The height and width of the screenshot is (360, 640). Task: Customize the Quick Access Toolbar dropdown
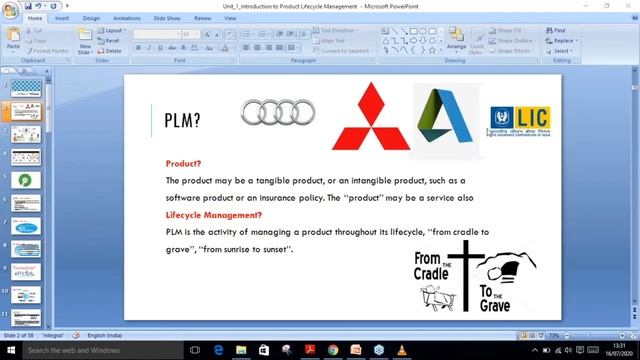click(67, 6)
